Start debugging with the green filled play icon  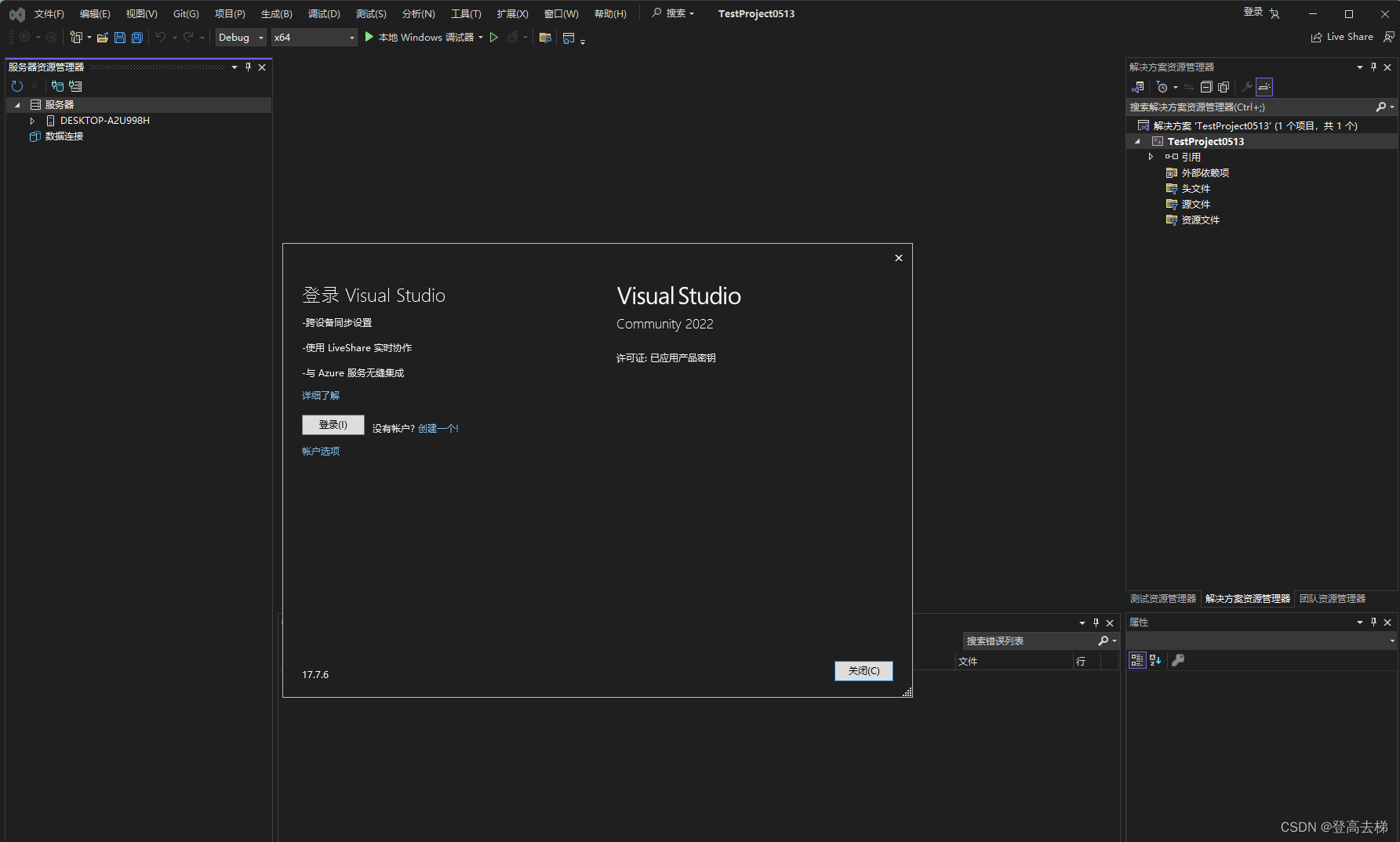click(369, 37)
